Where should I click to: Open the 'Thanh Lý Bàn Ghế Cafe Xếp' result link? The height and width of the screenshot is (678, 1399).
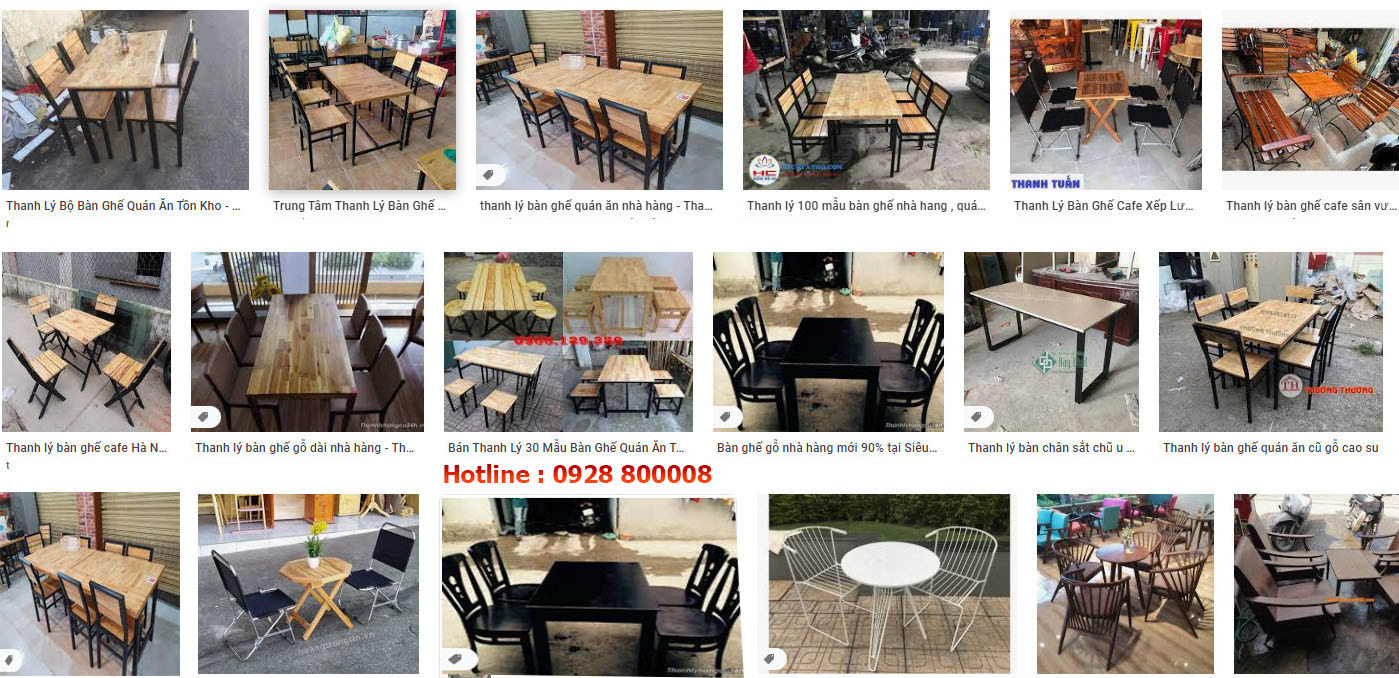coord(1104,206)
